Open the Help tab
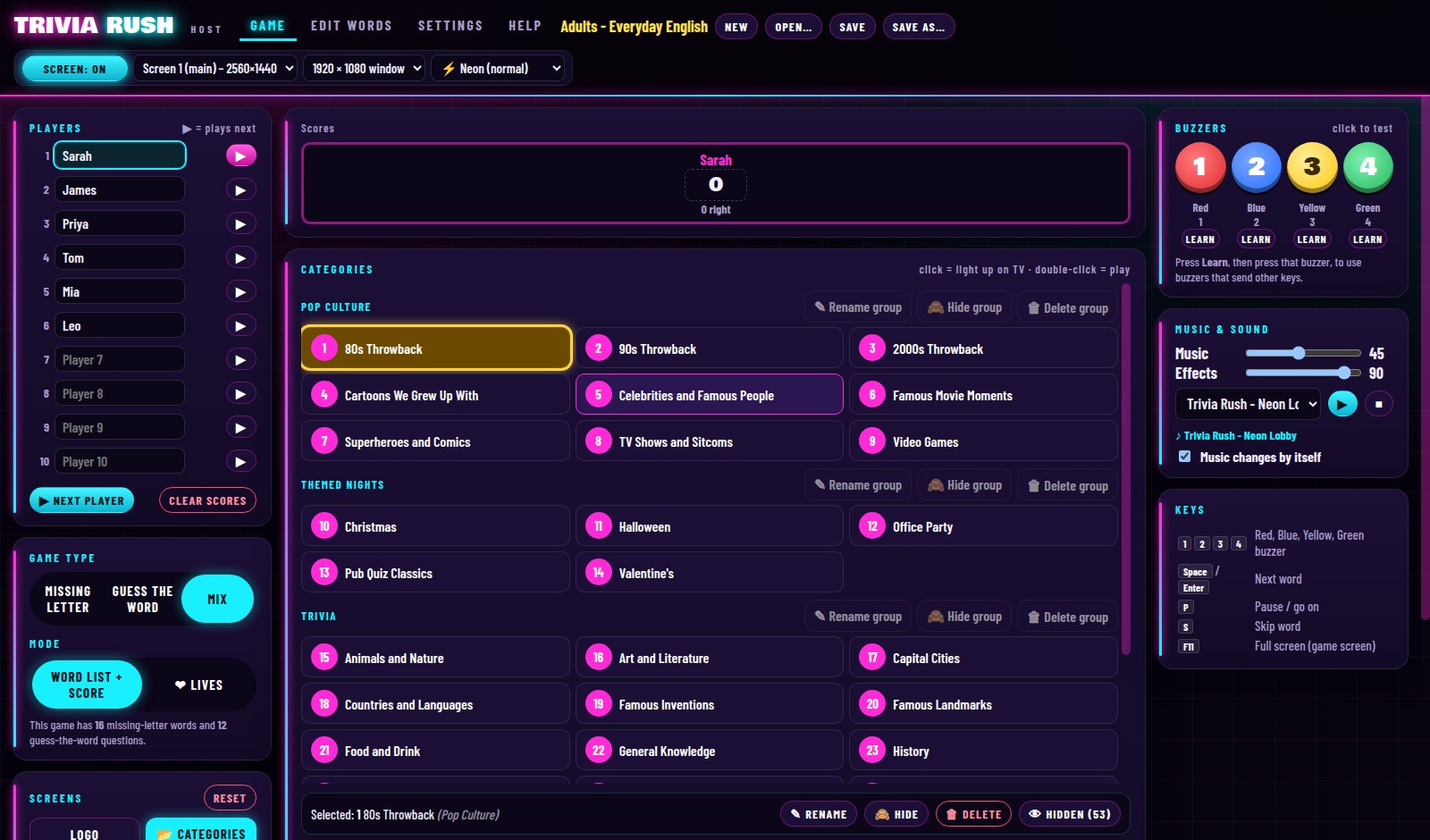This screenshot has height=840, width=1430. click(x=525, y=26)
